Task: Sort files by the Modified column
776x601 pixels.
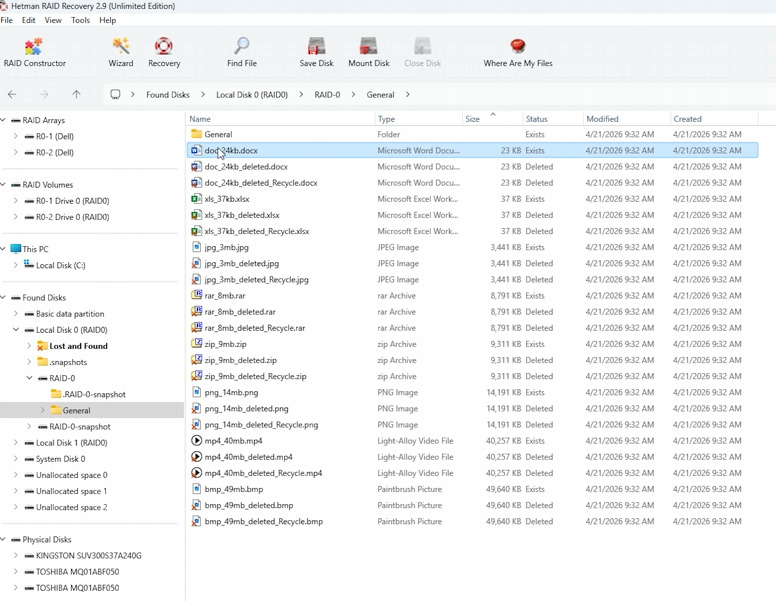Action: [x=627, y=119]
